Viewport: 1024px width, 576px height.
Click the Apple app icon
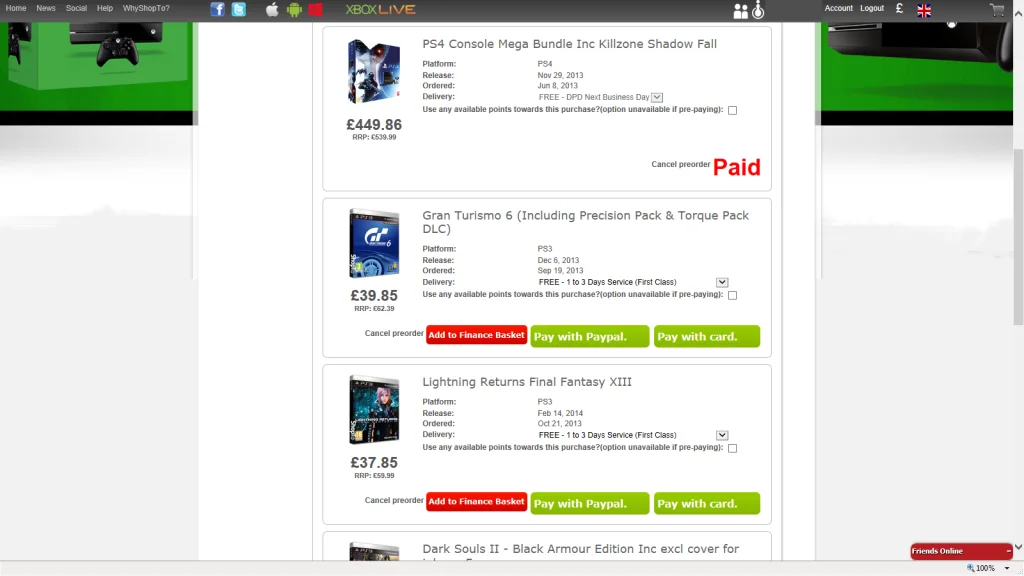click(272, 9)
